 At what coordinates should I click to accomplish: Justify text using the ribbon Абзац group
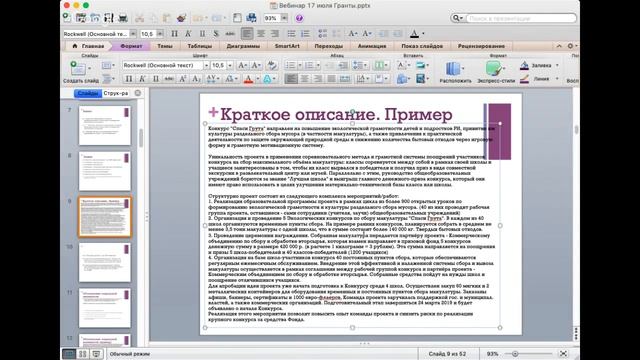pos(331,78)
